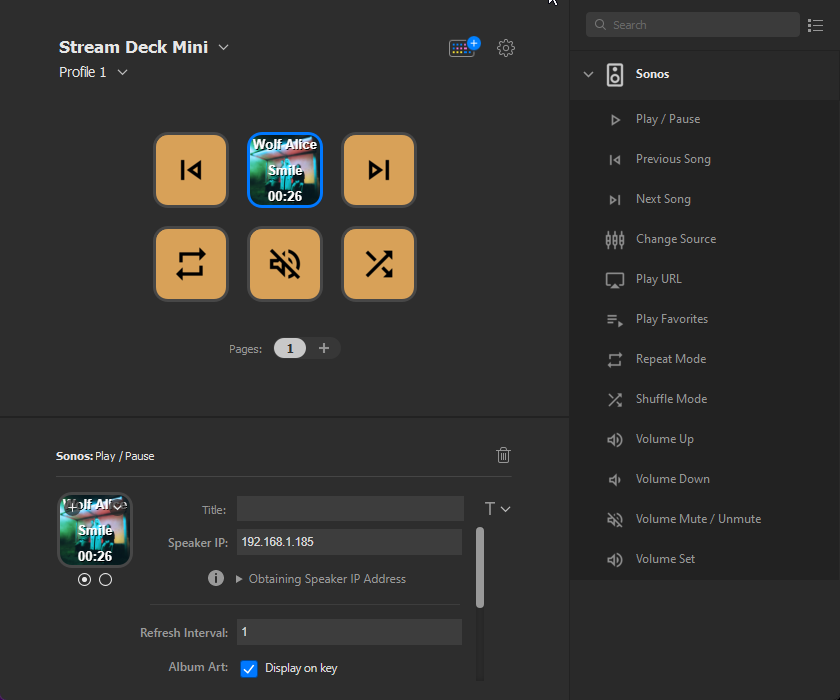Click the Volume Mute list icon
The height and width of the screenshot is (700, 840).
pos(615,520)
